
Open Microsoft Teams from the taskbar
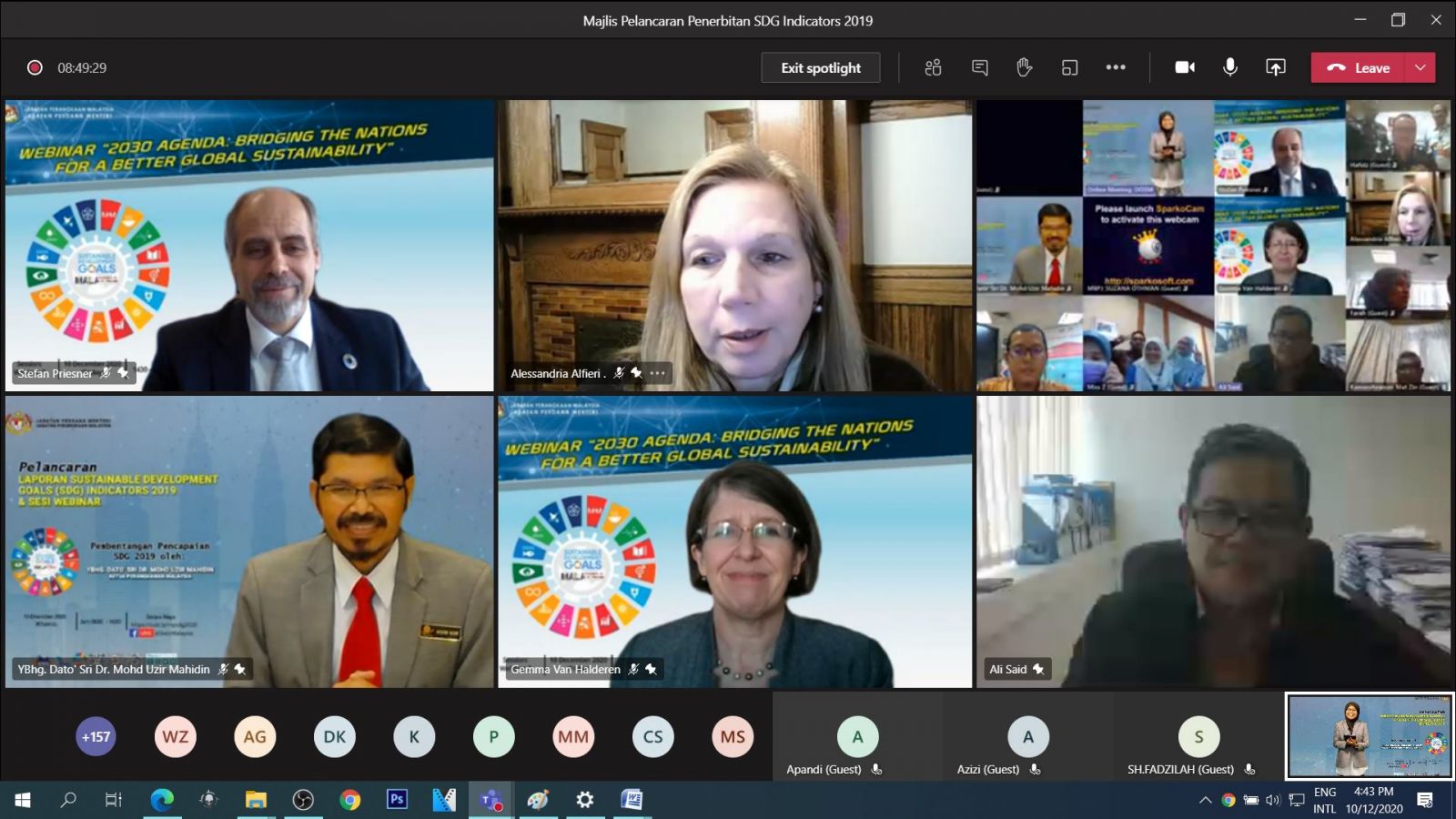490,800
